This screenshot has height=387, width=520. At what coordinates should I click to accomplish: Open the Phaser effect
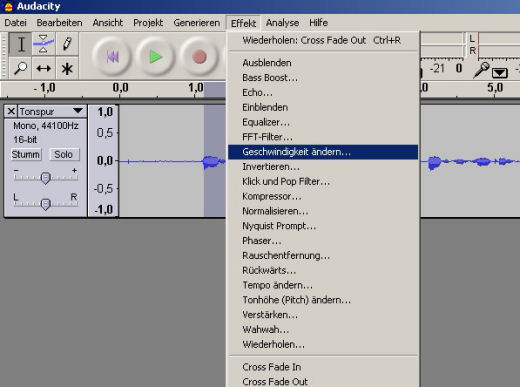tap(323, 241)
